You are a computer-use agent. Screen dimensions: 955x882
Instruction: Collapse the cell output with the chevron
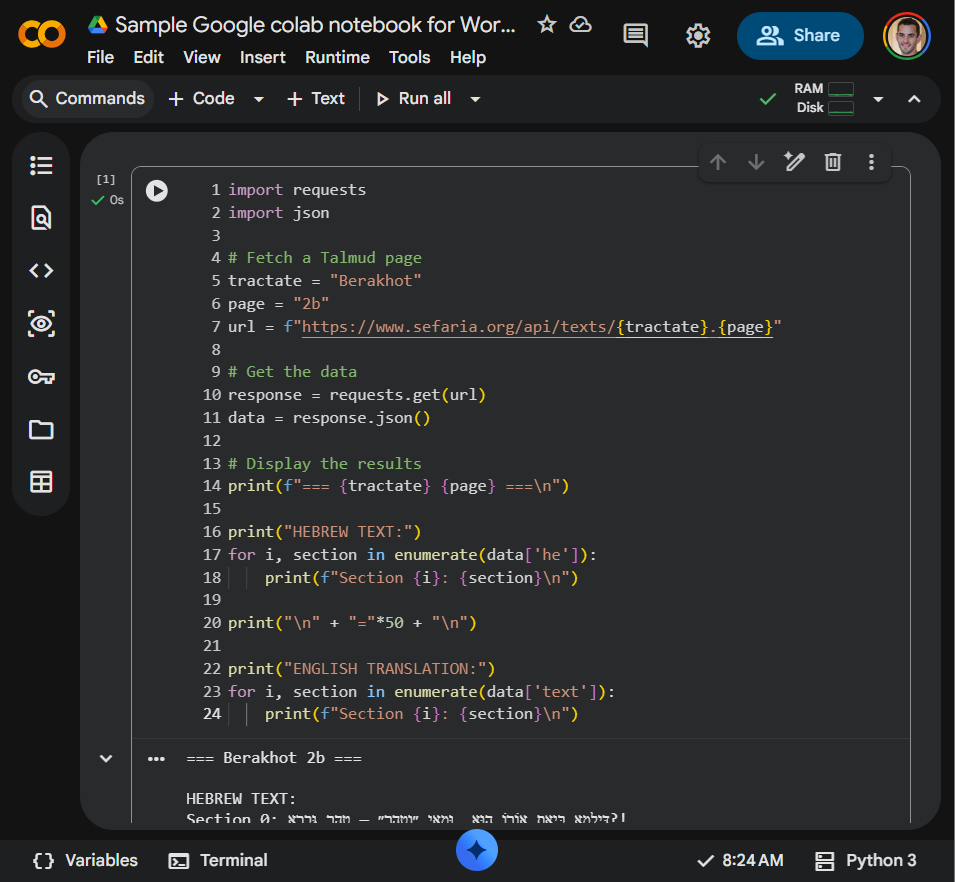(106, 758)
